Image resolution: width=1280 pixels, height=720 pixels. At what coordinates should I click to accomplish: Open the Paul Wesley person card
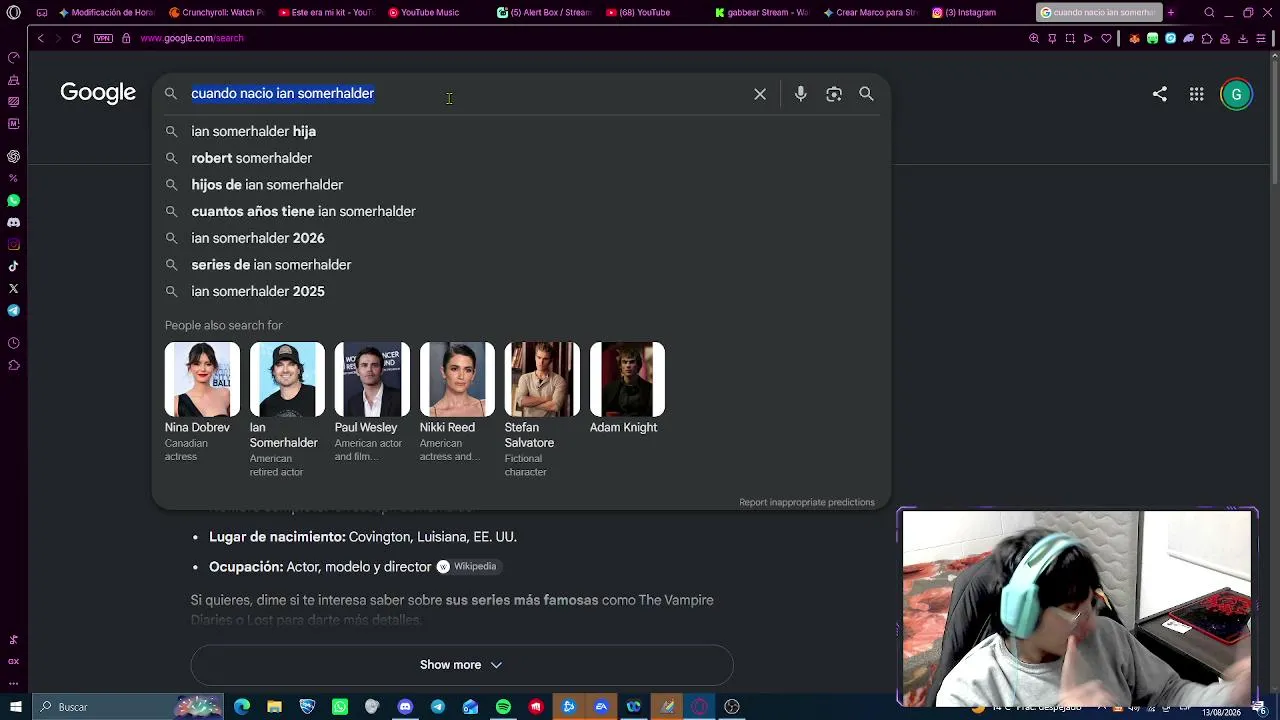click(x=372, y=402)
